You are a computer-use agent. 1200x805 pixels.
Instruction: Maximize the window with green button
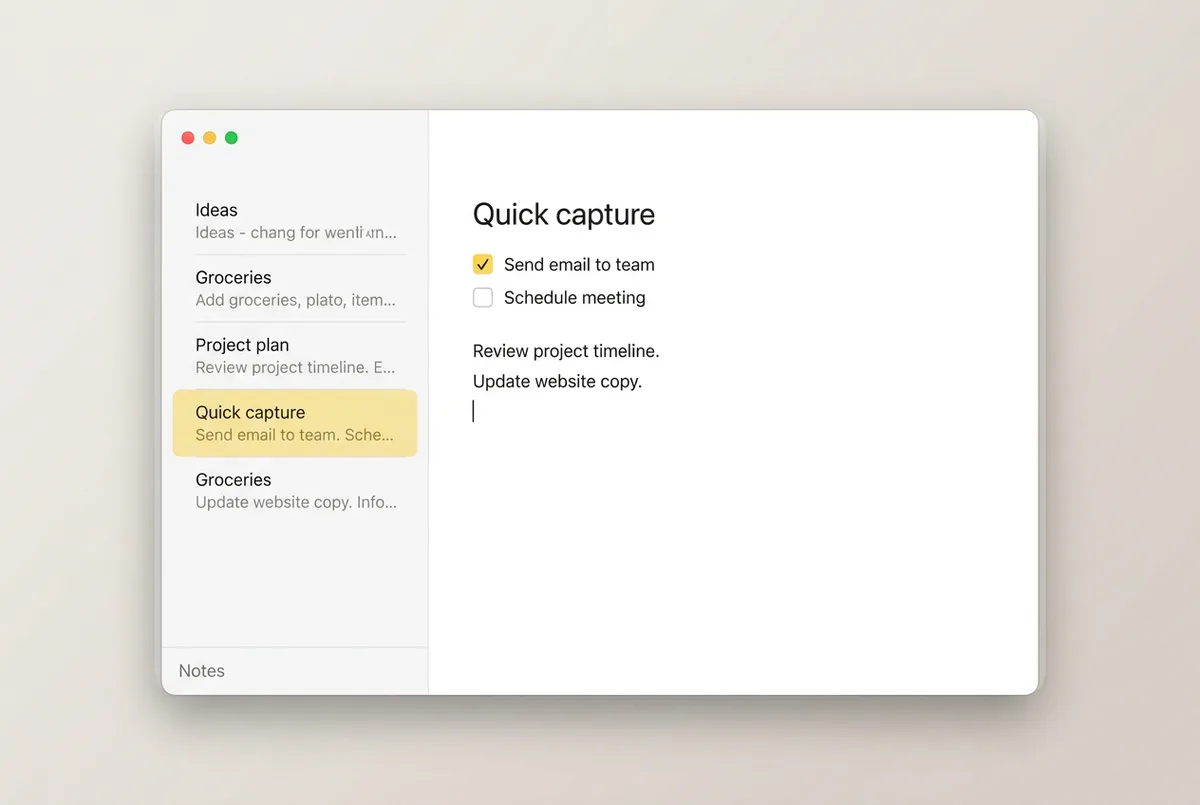[231, 138]
